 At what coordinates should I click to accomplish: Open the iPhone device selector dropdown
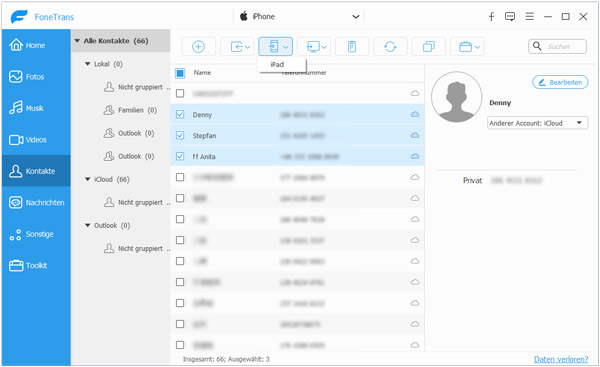pyautogui.click(x=299, y=16)
